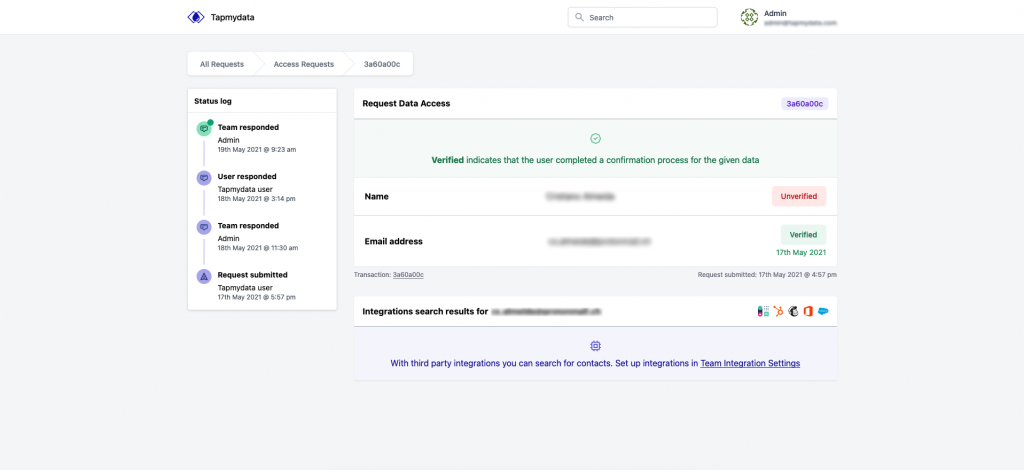Viewport: 1024px width, 470px height.
Task: Click the verified checkmark circle icon
Action: 596,138
